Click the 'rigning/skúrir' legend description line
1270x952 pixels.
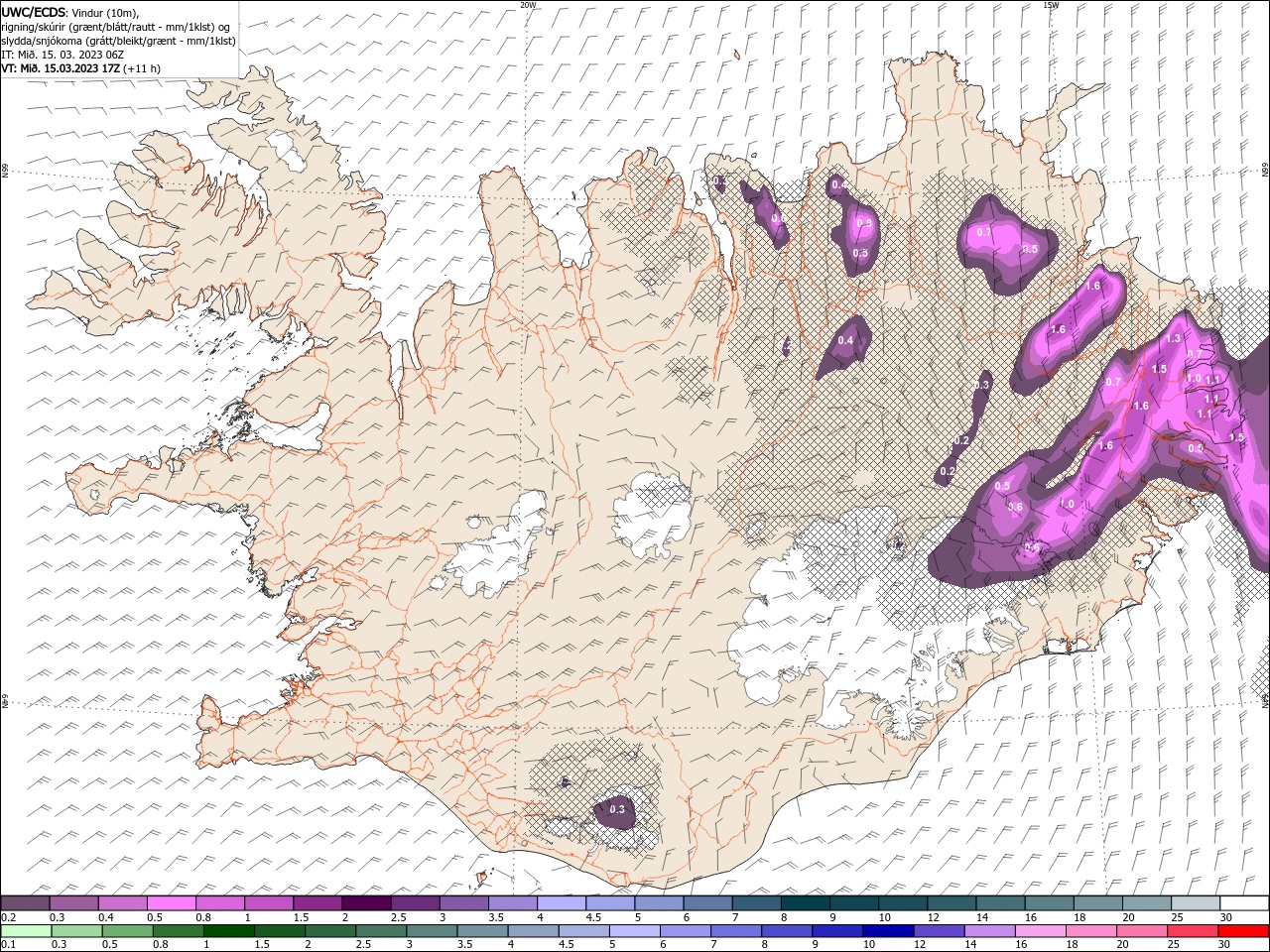117,26
